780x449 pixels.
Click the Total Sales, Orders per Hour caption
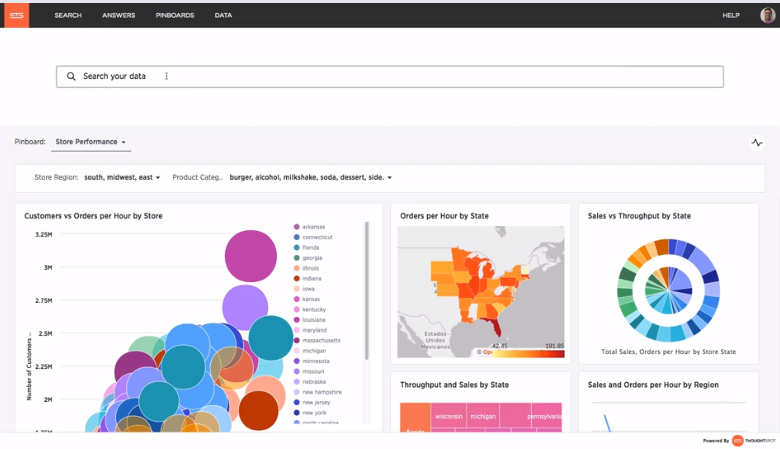point(668,352)
